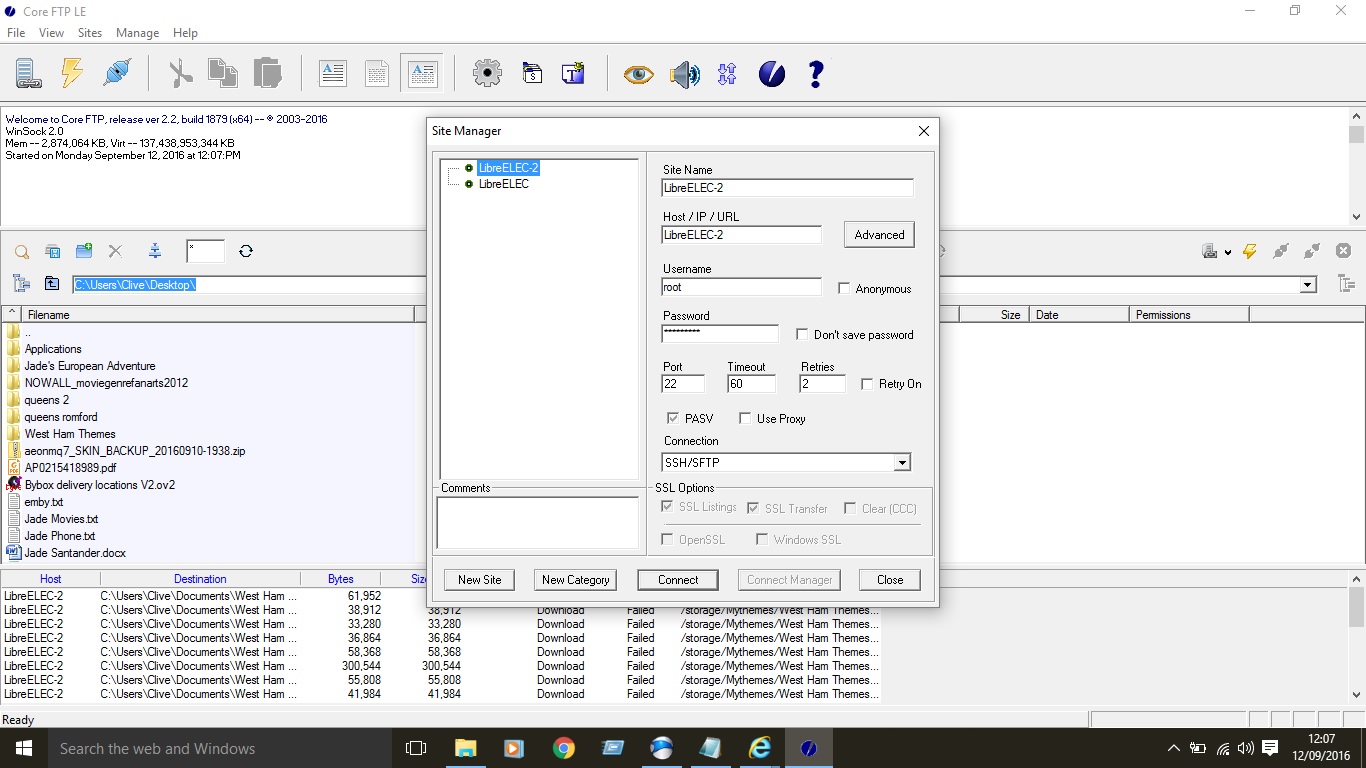Click the eye View icon in toolbar
1366x768 pixels.
[638, 74]
